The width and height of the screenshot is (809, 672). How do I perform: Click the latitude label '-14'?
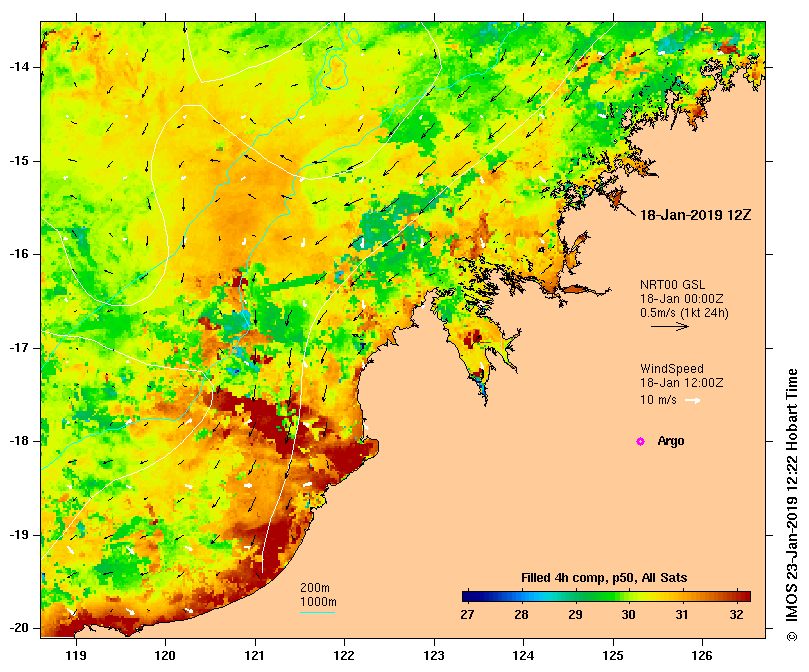[19, 67]
